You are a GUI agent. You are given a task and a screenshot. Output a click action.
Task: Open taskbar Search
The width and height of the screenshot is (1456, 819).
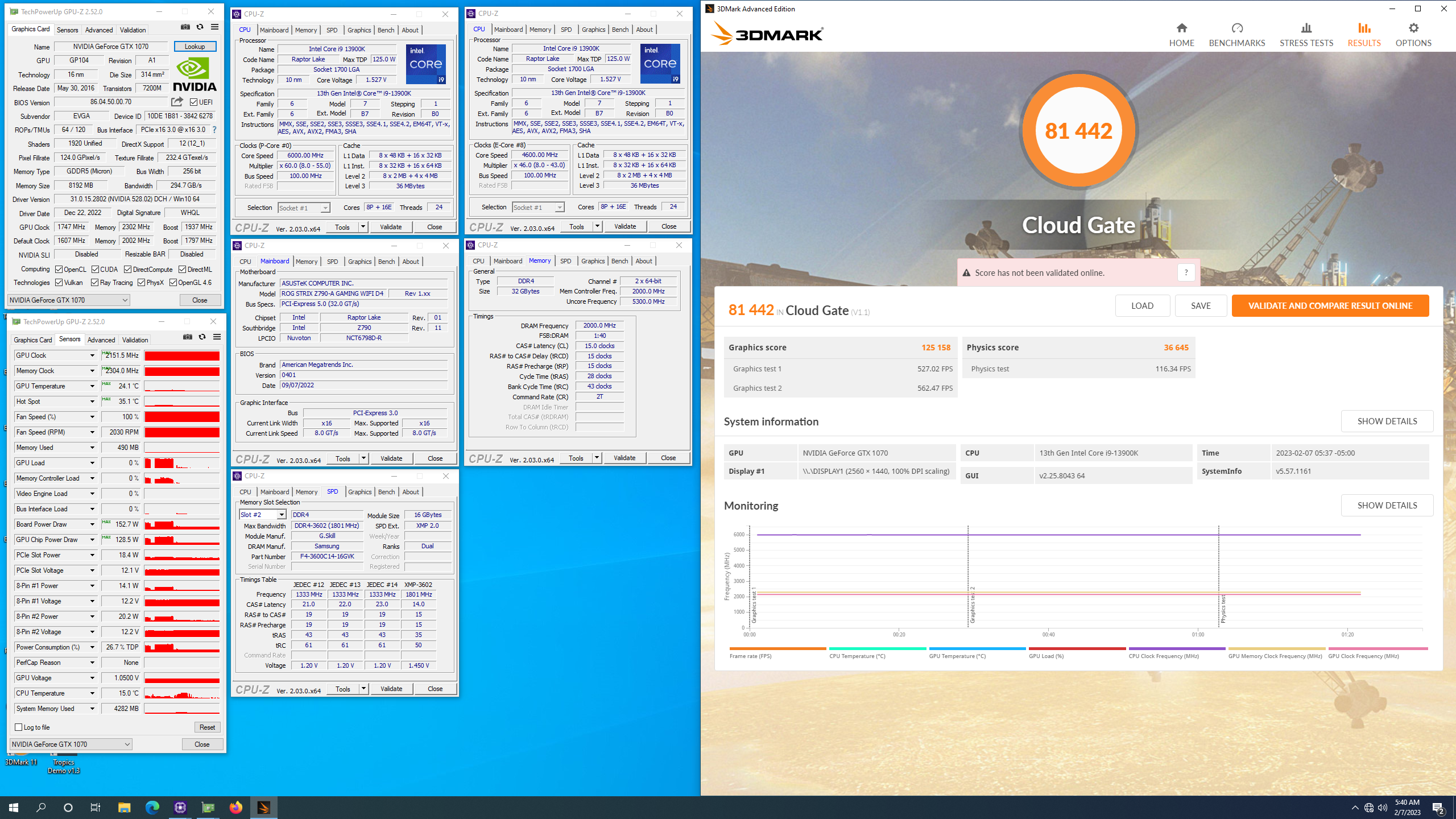[41, 807]
